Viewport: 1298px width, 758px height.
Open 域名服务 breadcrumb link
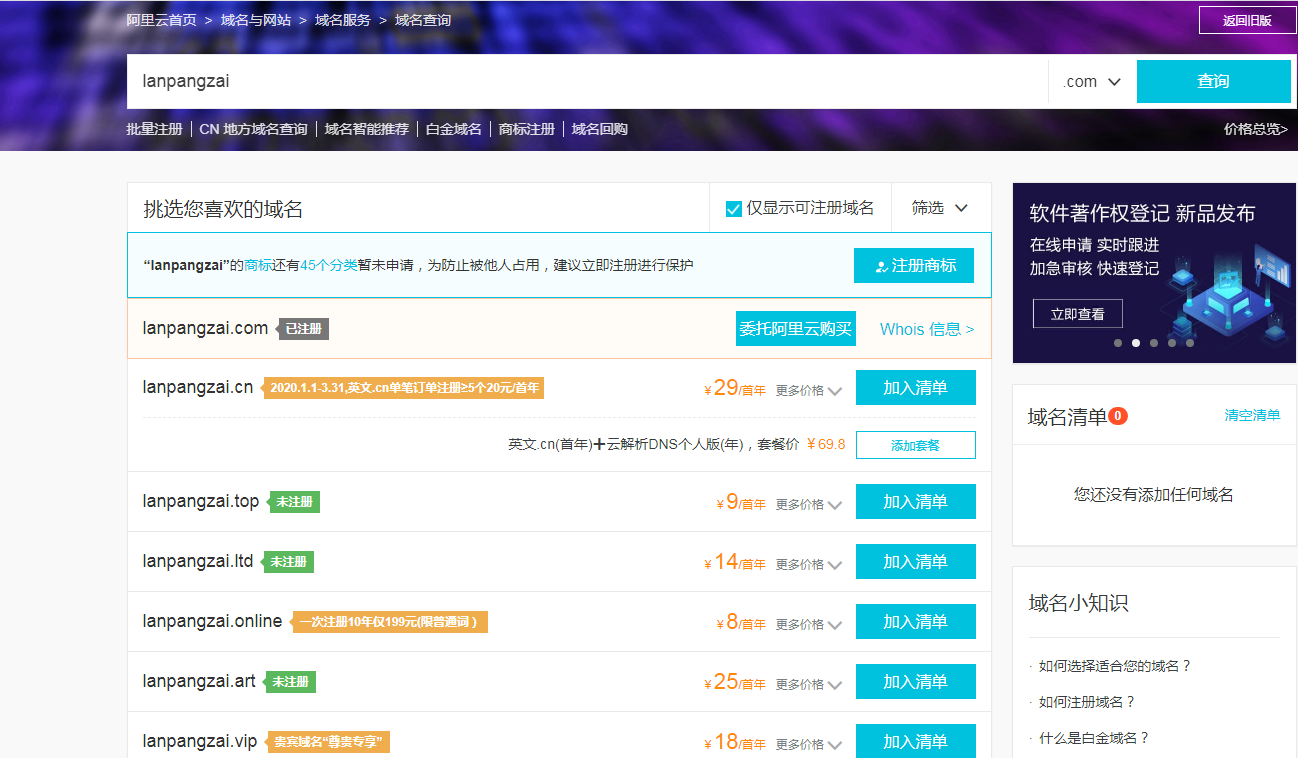tap(342, 20)
